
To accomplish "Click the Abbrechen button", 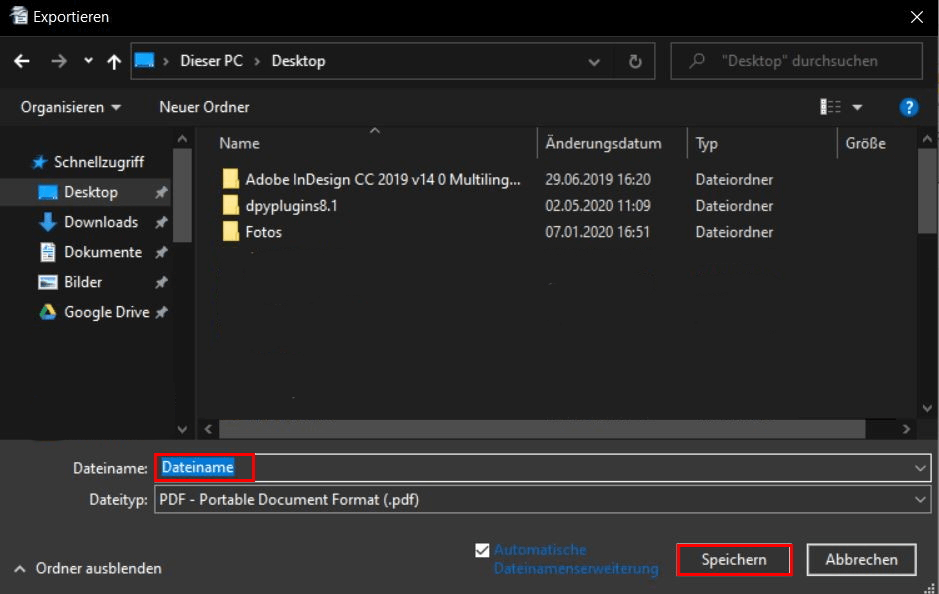I will tap(861, 560).
